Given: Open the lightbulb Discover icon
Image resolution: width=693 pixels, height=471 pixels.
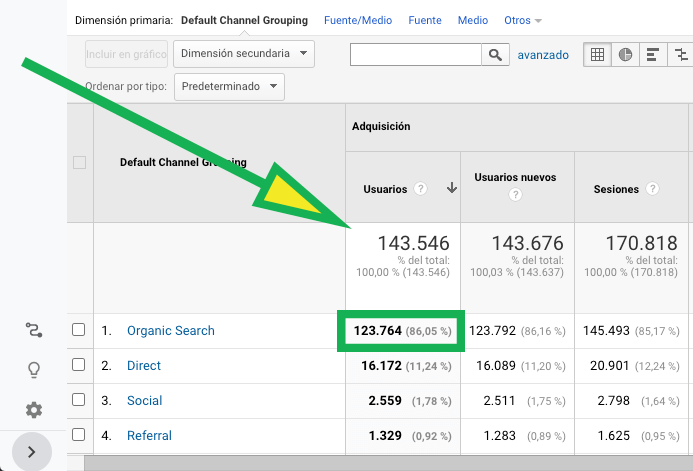Looking at the screenshot, I should [34, 370].
